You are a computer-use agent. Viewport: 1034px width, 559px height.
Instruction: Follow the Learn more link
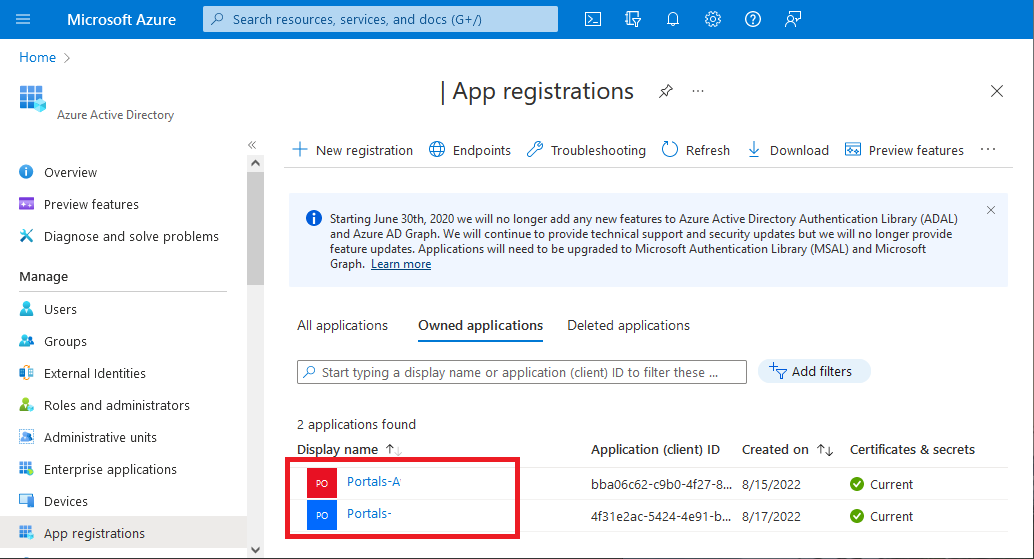[401, 264]
